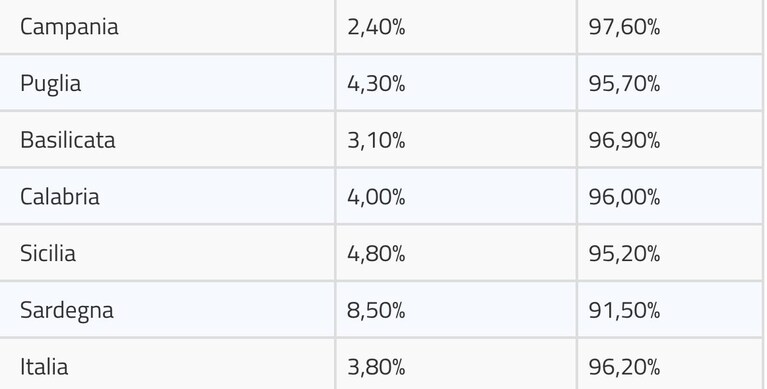The width and height of the screenshot is (767, 389).
Task: Click the 97,60% value for Campania
Action: coord(624,27)
